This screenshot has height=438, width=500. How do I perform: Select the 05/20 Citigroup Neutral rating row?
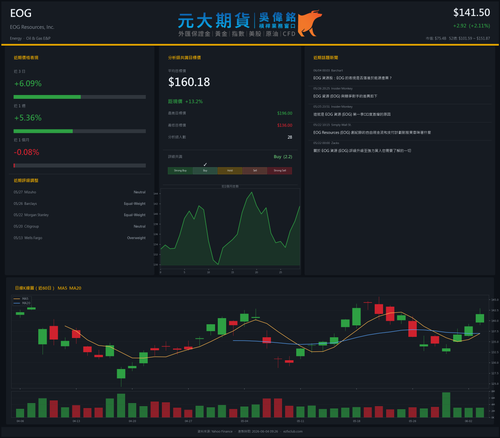coord(80,226)
